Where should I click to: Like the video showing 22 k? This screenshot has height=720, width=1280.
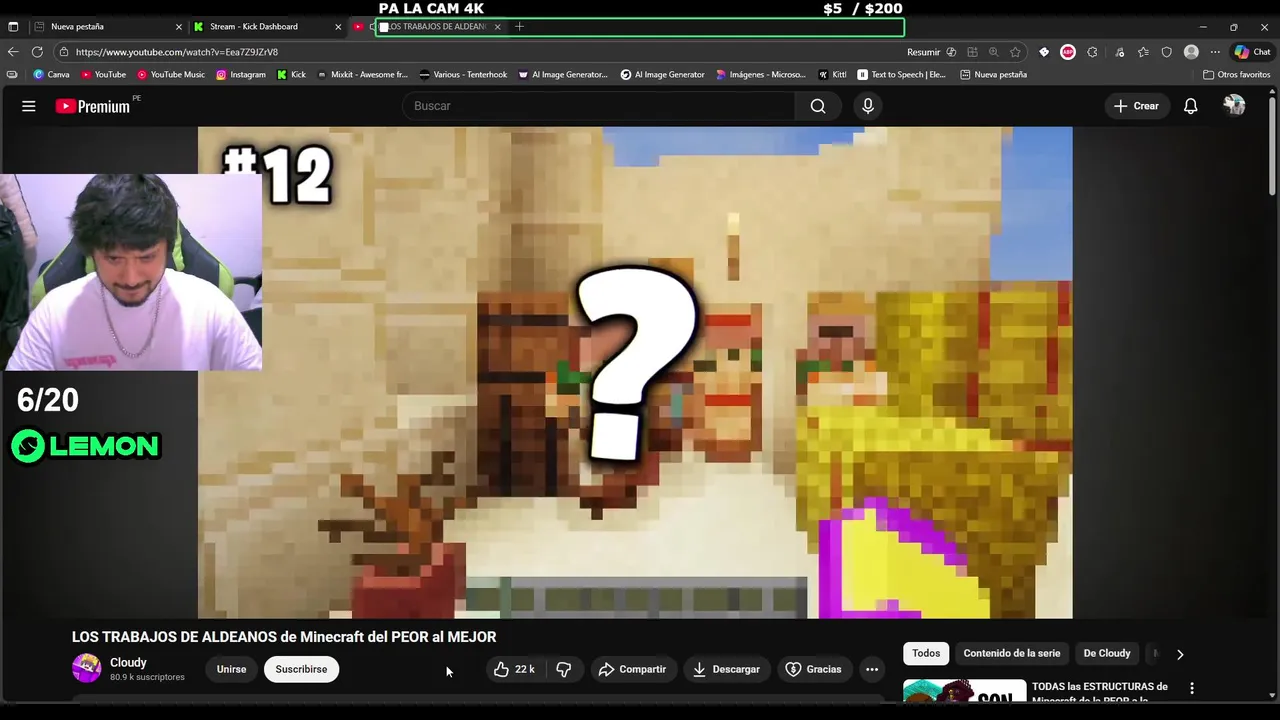515,669
